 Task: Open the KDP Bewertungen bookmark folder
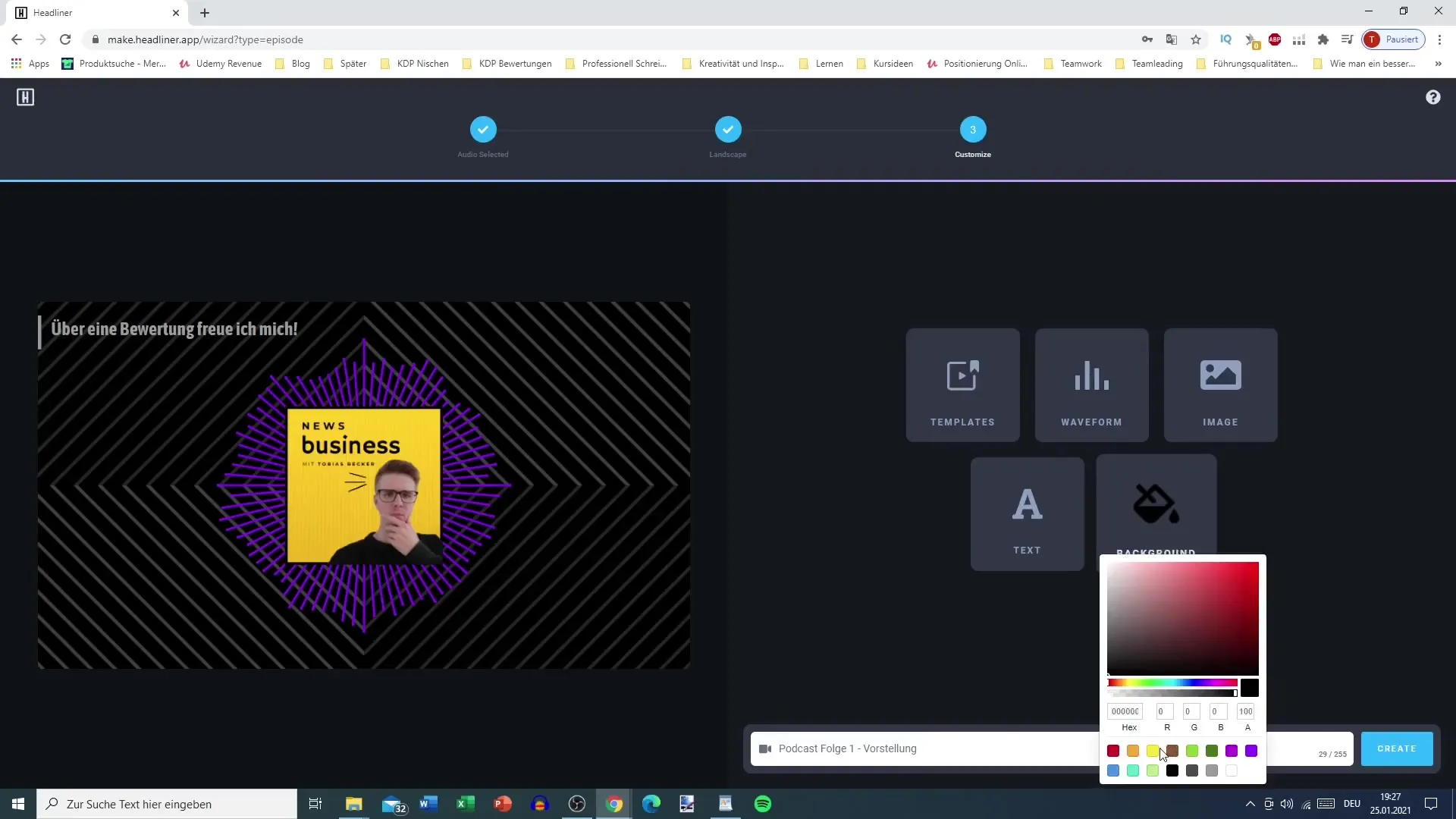(507, 64)
